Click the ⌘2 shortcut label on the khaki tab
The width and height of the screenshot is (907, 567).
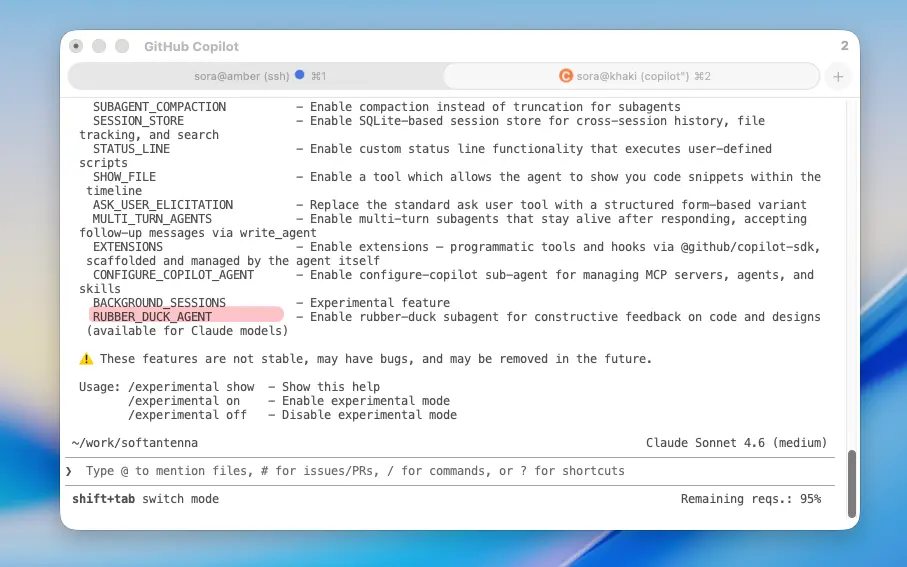point(702,76)
